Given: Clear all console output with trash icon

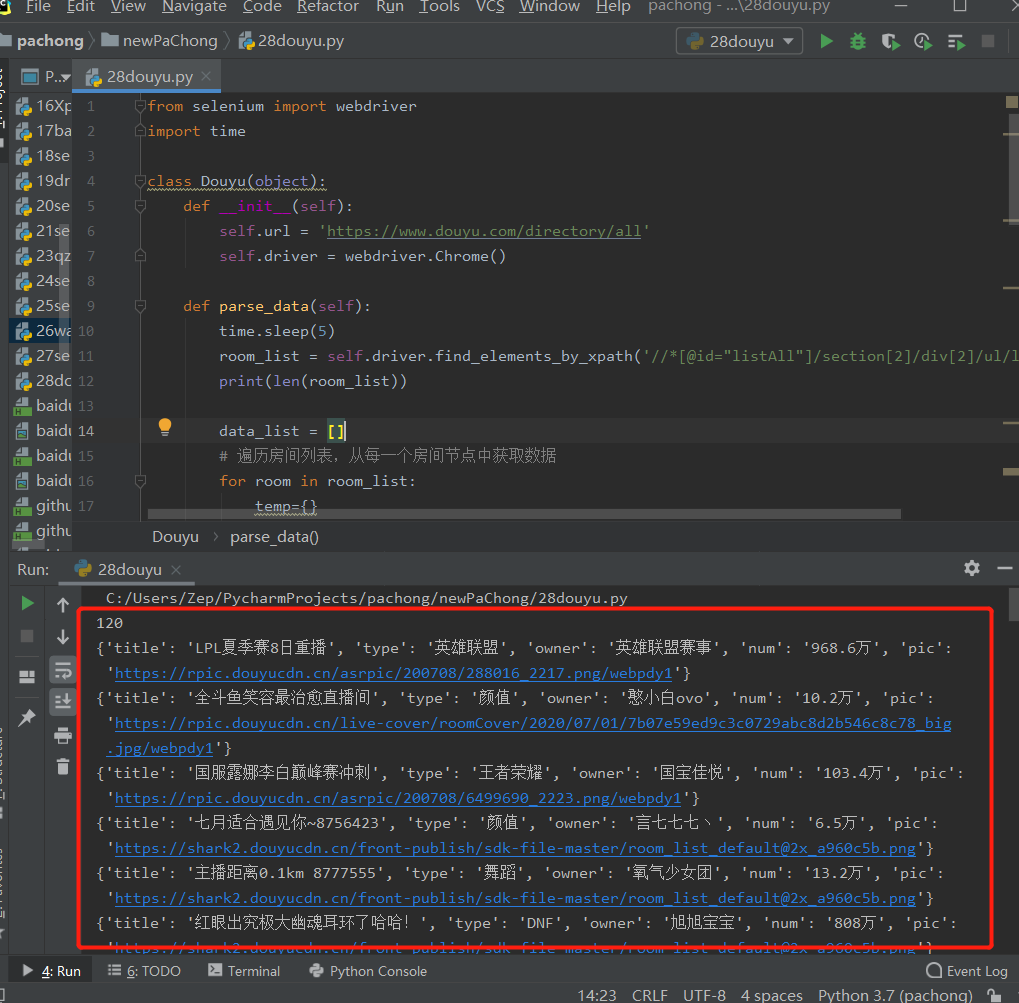Looking at the screenshot, I should coord(63,766).
